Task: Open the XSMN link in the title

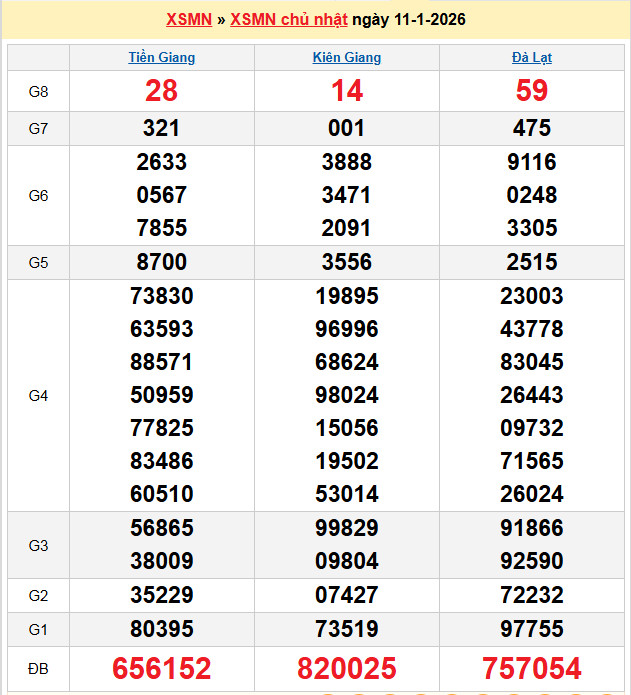Action: pos(189,20)
